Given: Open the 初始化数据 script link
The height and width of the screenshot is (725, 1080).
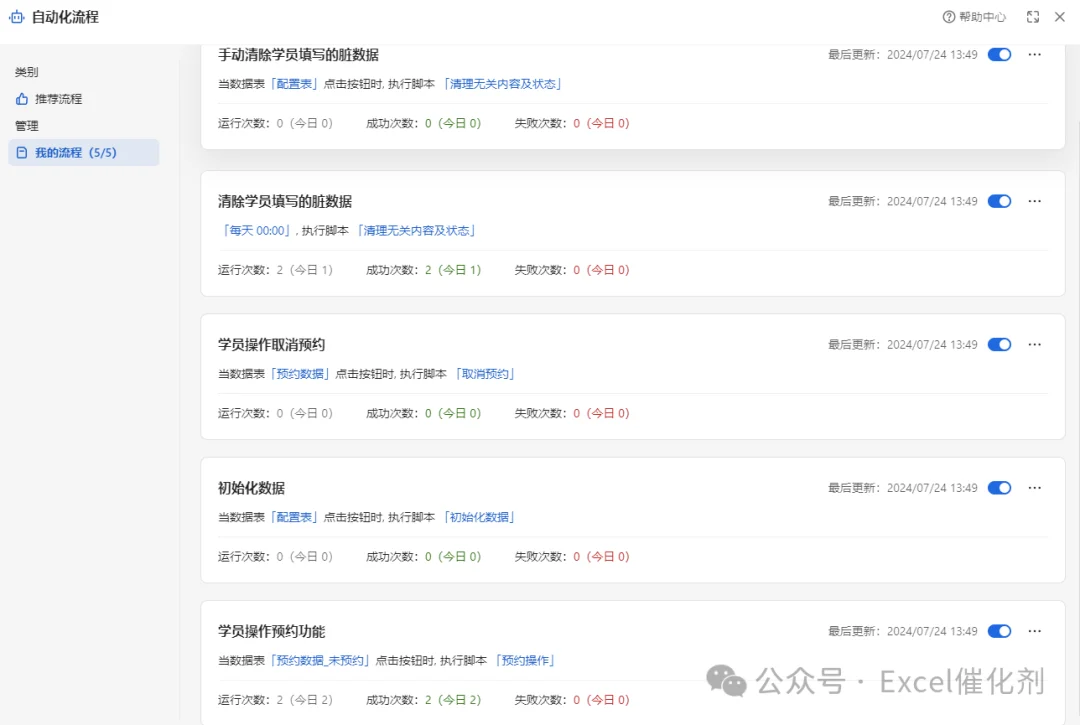Looking at the screenshot, I should pos(479,517).
